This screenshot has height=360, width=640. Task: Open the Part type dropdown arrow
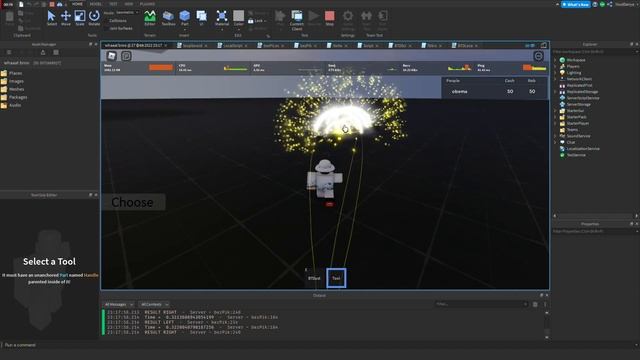pyautogui.click(x=184, y=29)
